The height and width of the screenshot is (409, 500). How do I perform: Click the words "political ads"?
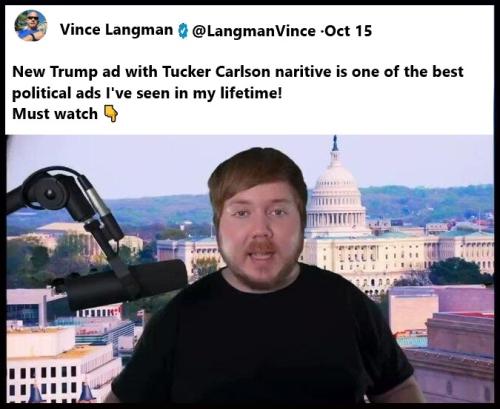[56, 94]
